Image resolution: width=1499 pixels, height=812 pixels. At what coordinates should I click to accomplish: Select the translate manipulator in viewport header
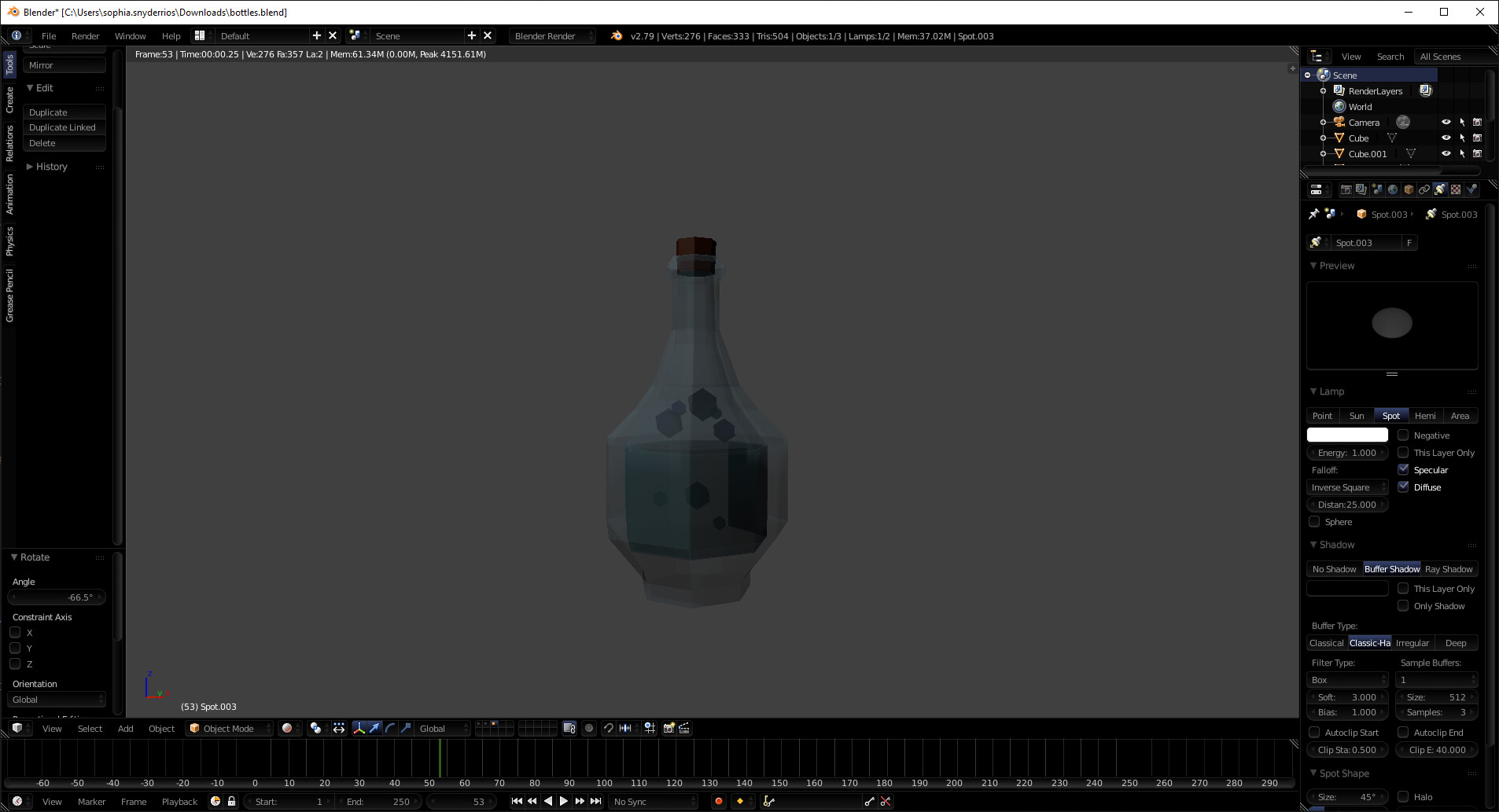(x=375, y=728)
